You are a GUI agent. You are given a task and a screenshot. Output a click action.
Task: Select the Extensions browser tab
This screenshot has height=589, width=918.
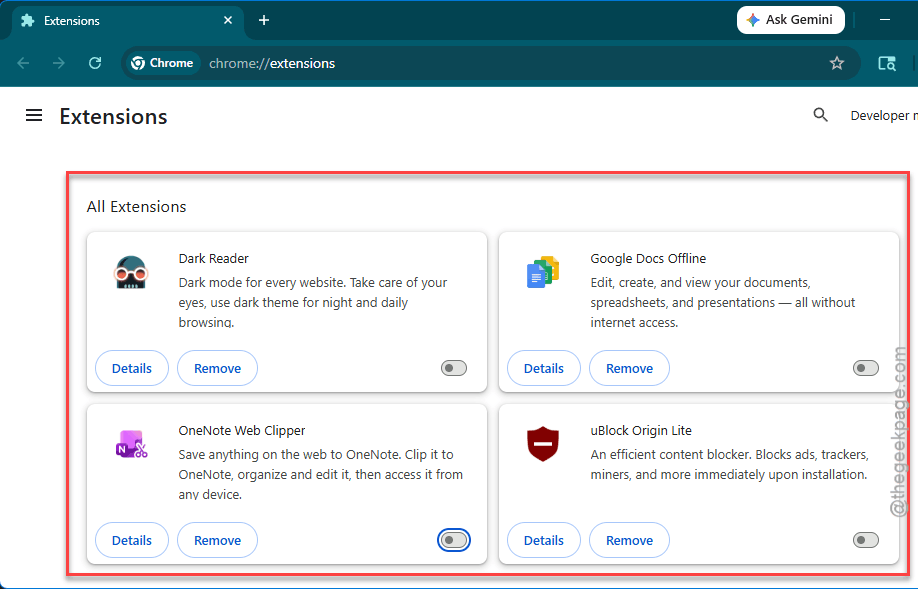[126, 20]
